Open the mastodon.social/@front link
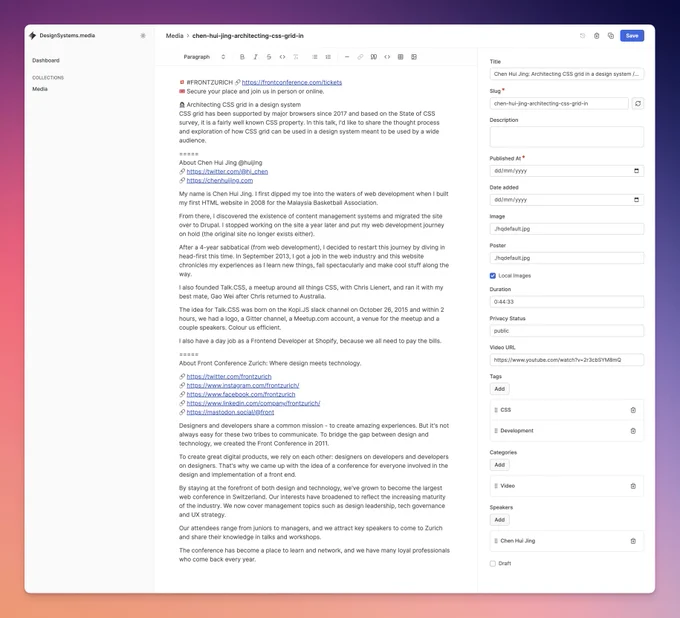680x618 pixels. [x=230, y=412]
